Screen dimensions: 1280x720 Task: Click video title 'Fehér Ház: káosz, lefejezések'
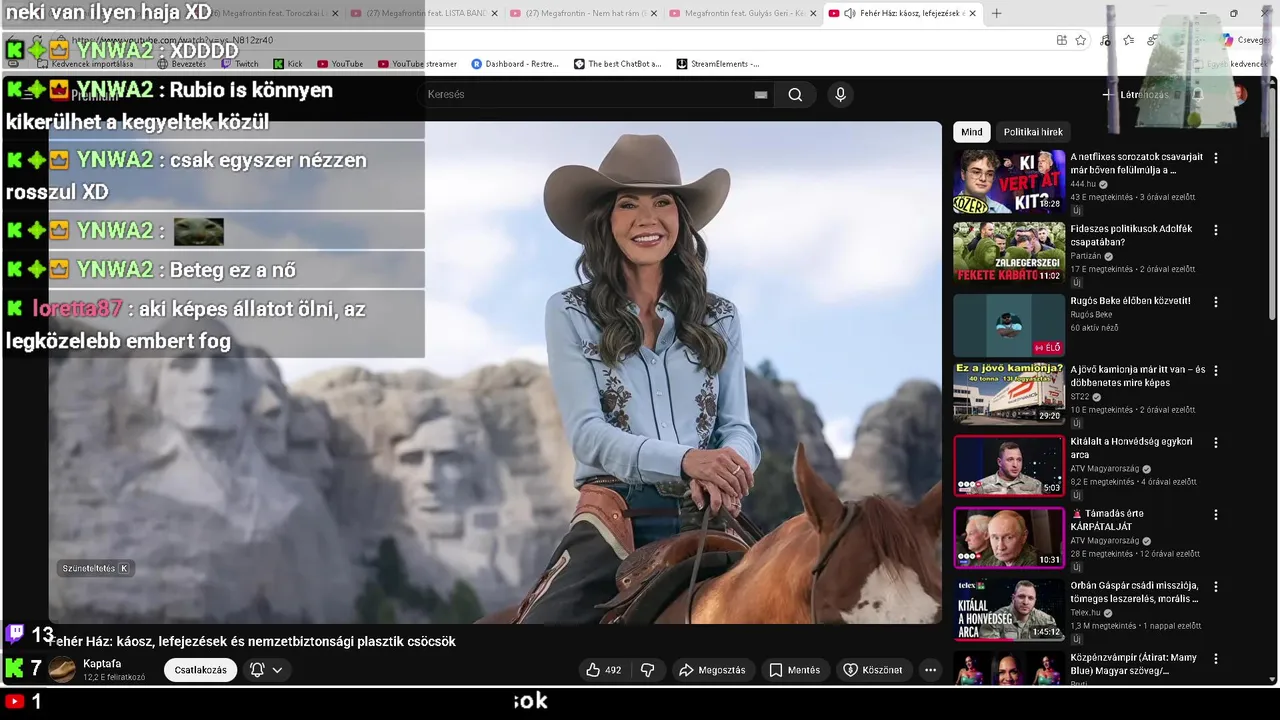252,642
